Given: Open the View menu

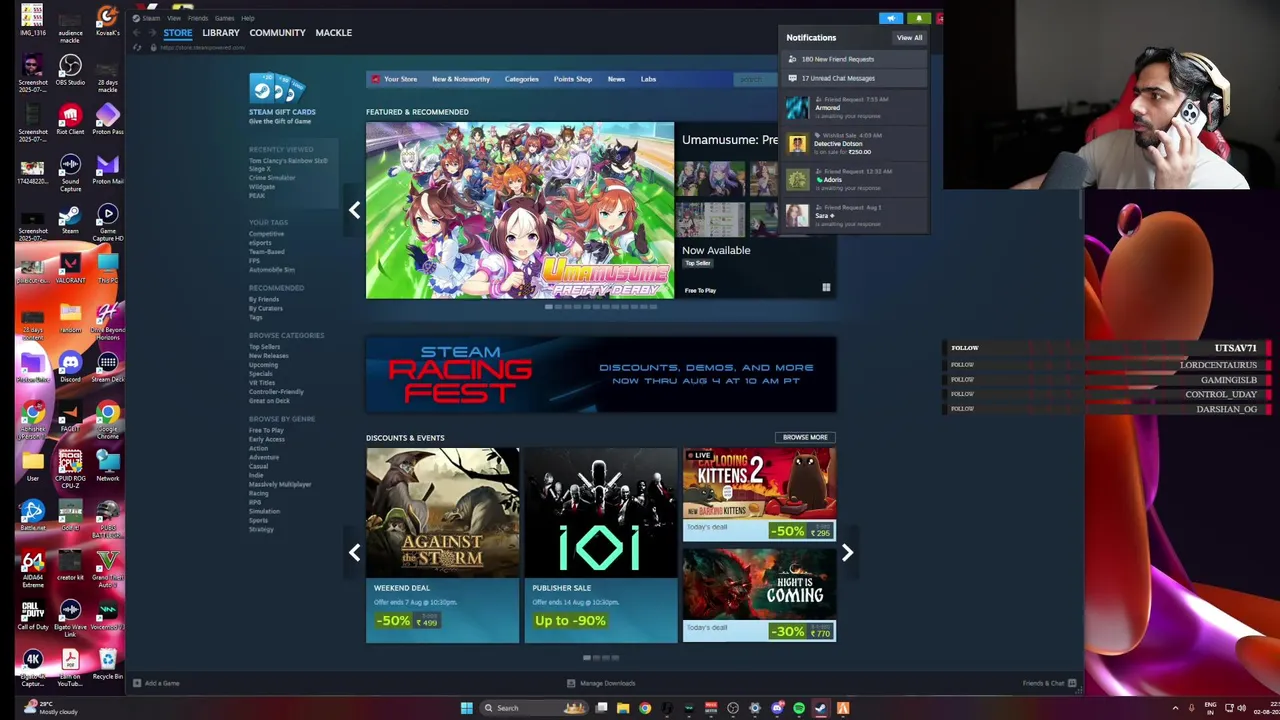Looking at the screenshot, I should [174, 18].
